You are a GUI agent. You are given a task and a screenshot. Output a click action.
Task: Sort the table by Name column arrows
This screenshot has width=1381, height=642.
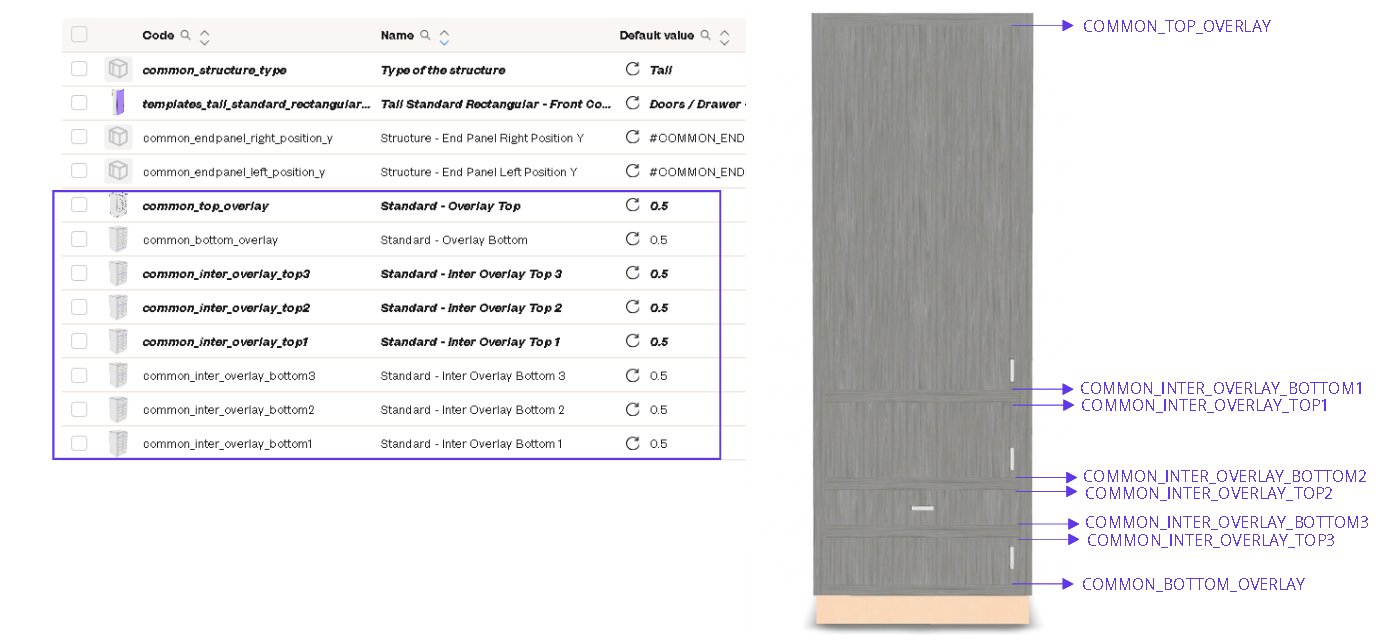point(444,37)
